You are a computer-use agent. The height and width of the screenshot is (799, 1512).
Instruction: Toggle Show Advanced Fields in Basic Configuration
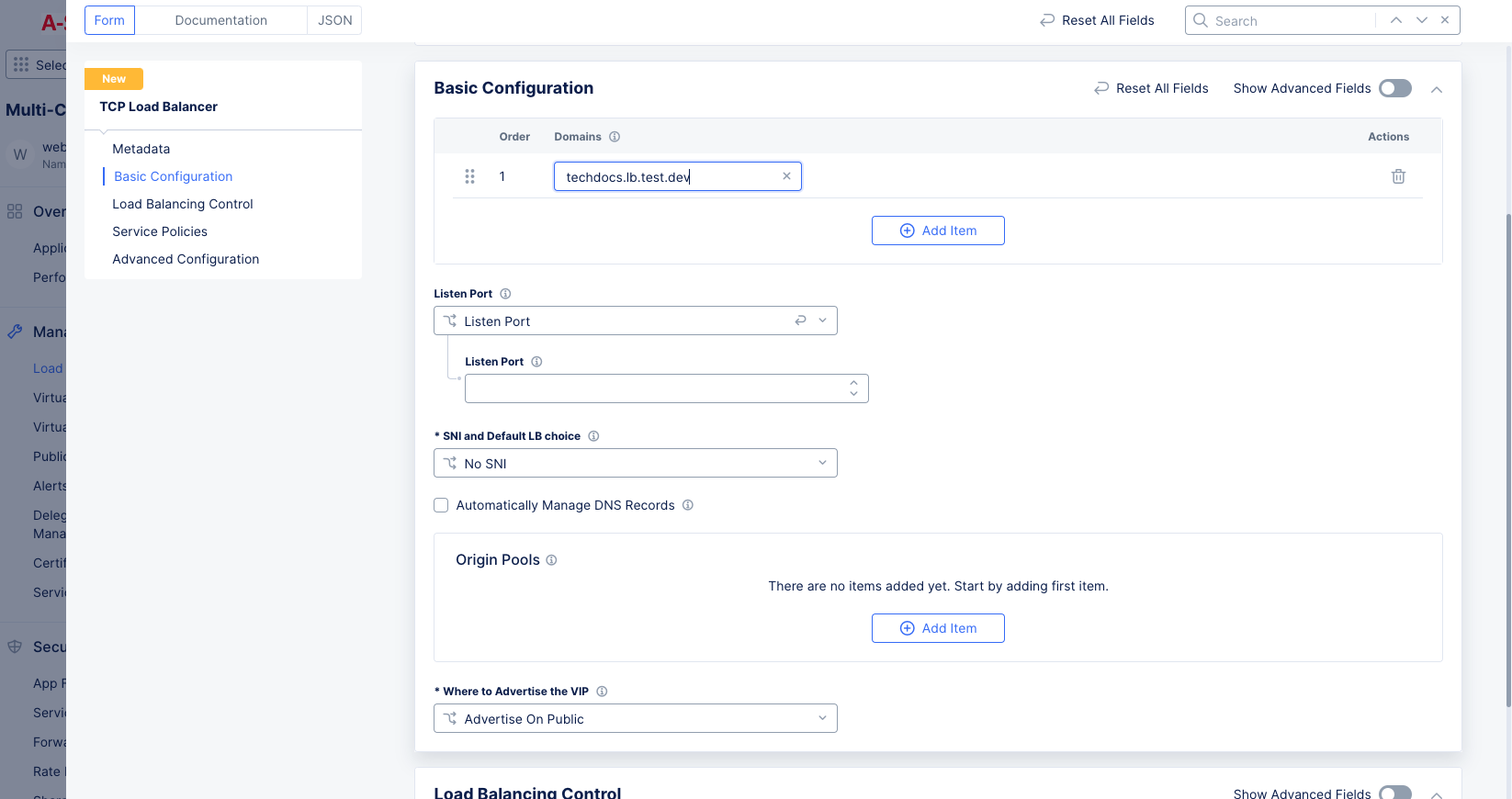pos(1394,88)
